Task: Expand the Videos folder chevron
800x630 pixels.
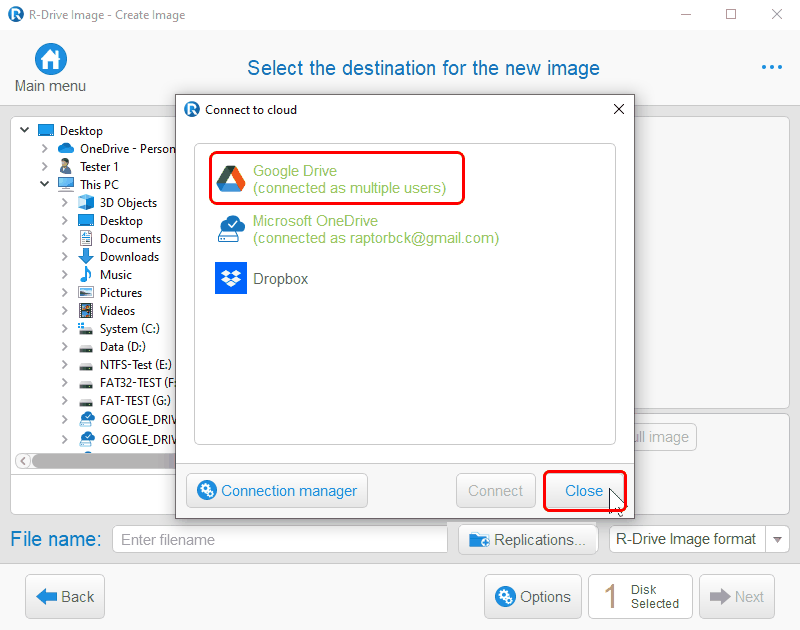Action: [64, 310]
